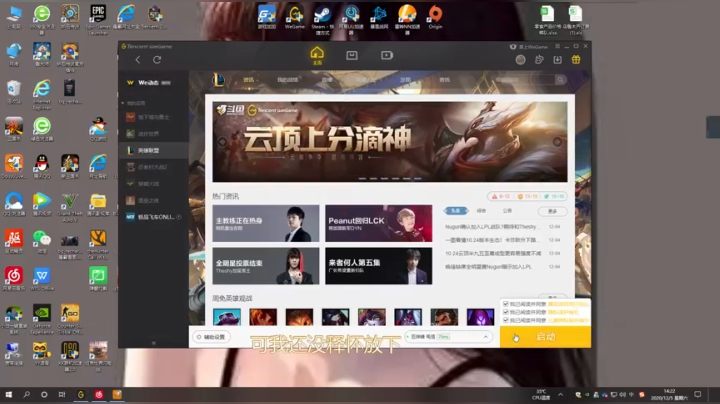Show hidden system tray icons chevron

click(x=560, y=394)
